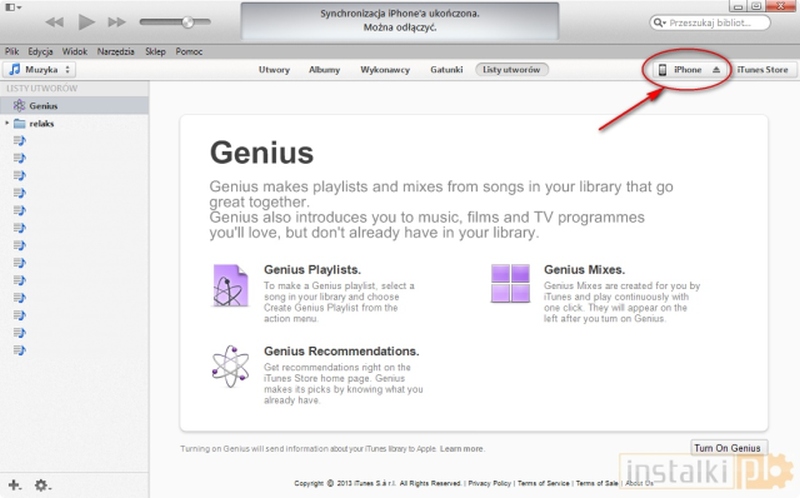800x498 pixels.
Task: Open the Privacy Policy link
Action: 489,483
